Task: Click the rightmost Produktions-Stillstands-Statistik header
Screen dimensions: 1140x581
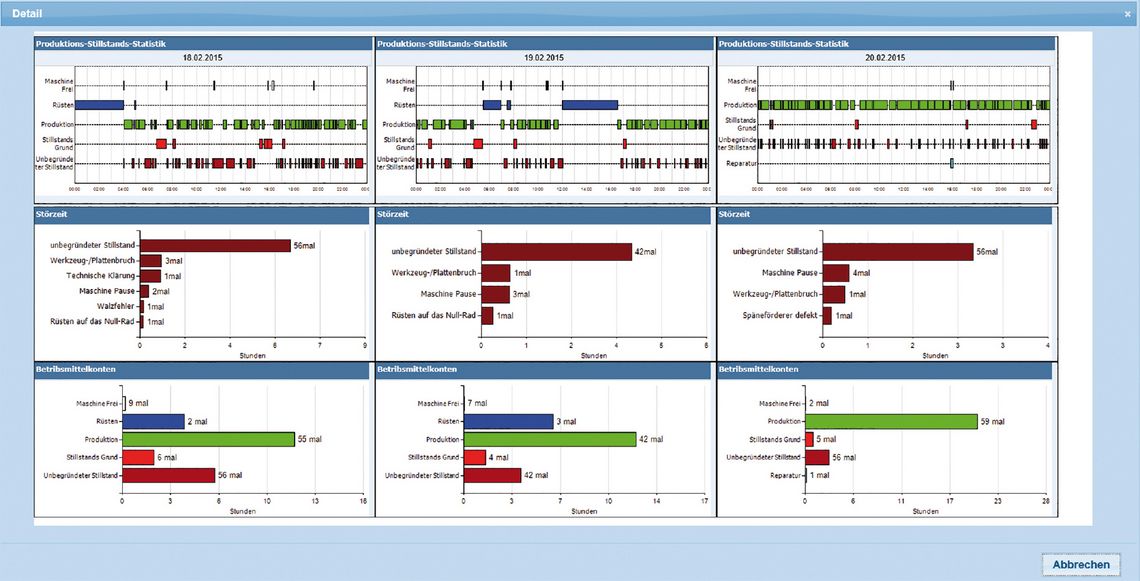Action: pos(885,44)
